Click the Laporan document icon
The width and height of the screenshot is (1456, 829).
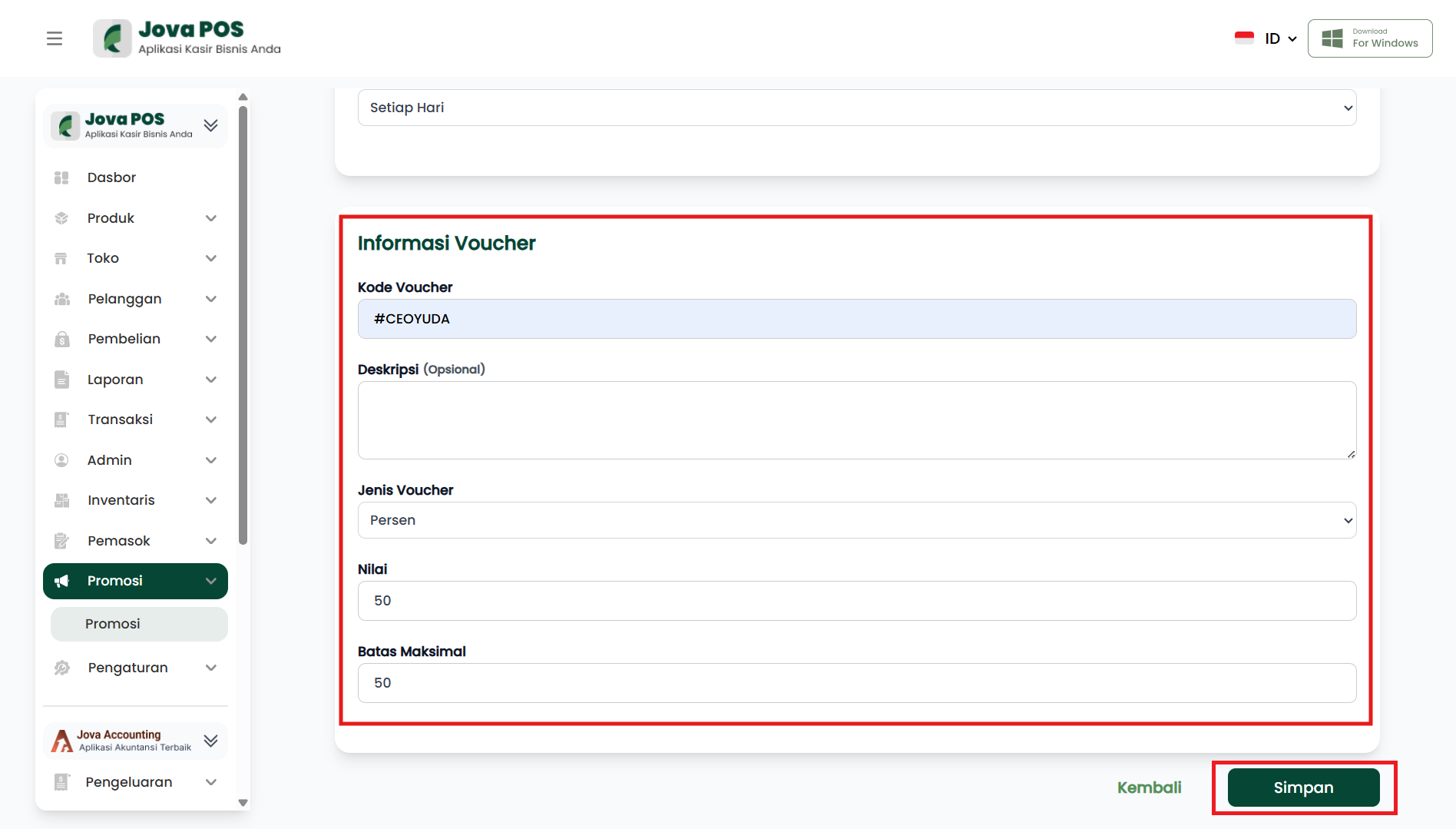pyautogui.click(x=62, y=380)
